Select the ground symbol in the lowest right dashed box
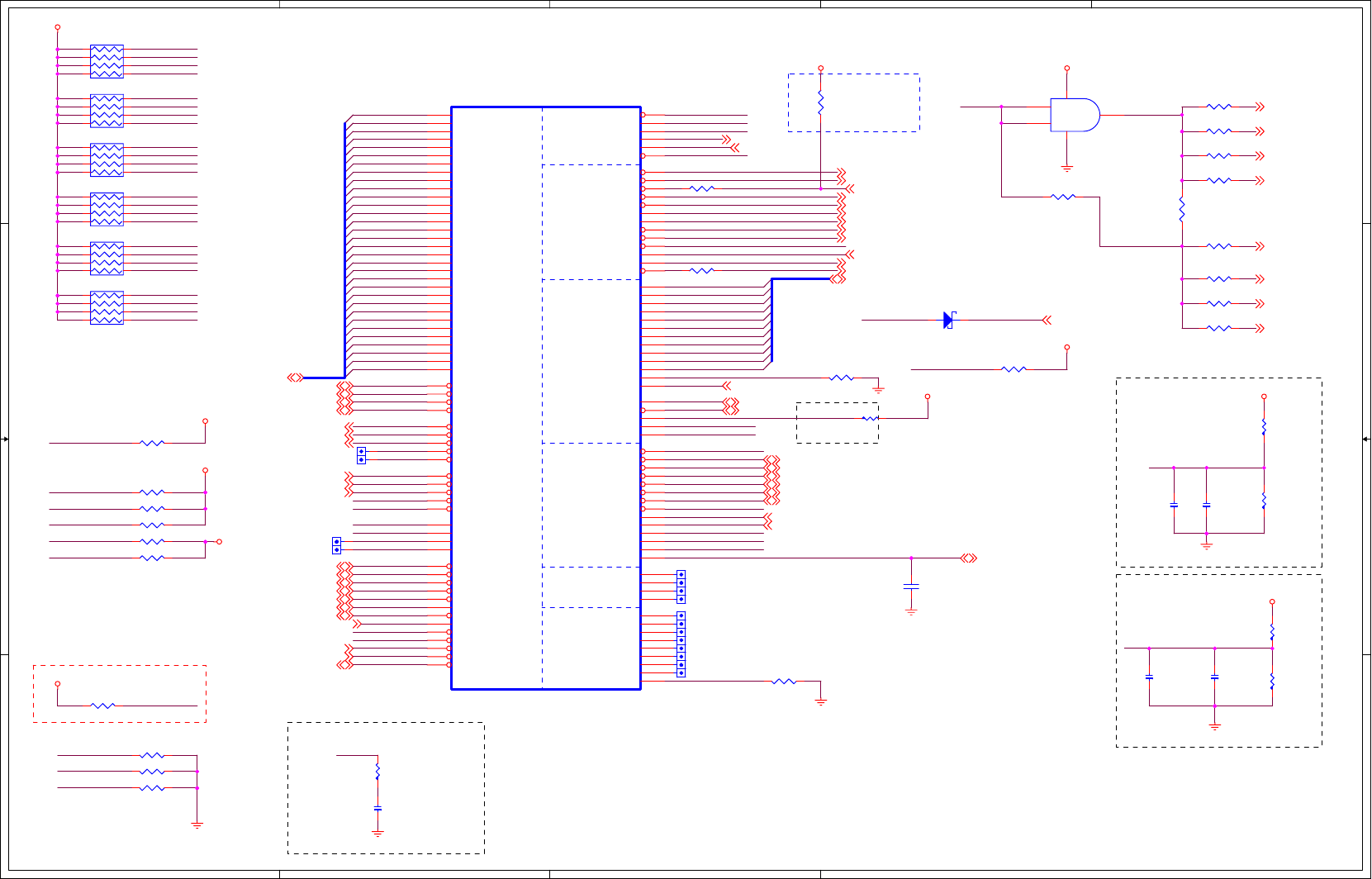 pyautogui.click(x=1215, y=726)
